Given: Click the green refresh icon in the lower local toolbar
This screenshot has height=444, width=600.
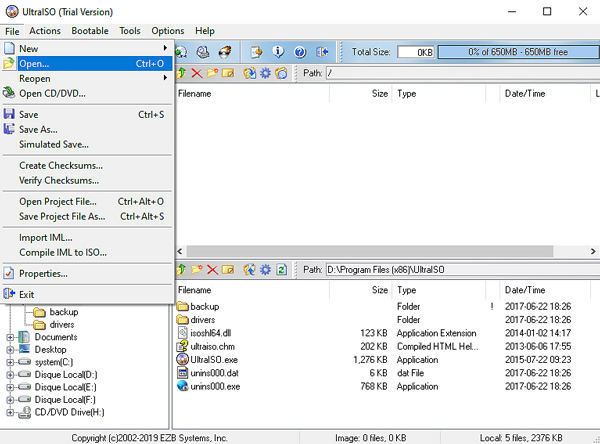Looking at the screenshot, I should tap(282, 270).
